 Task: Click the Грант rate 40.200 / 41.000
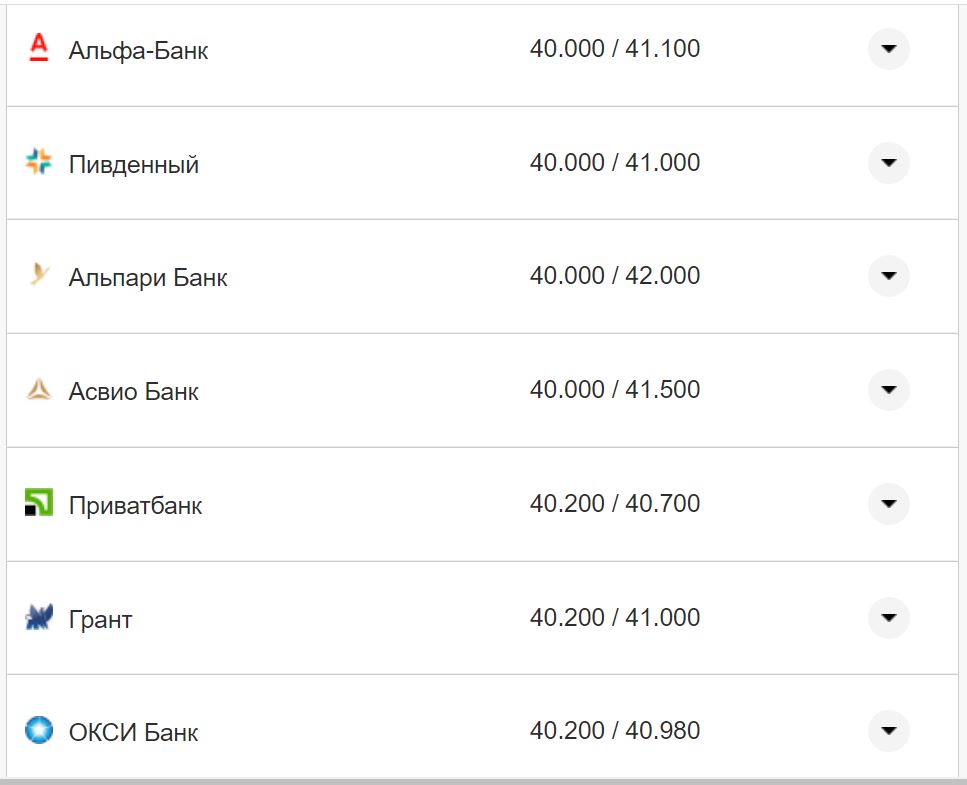(x=614, y=617)
